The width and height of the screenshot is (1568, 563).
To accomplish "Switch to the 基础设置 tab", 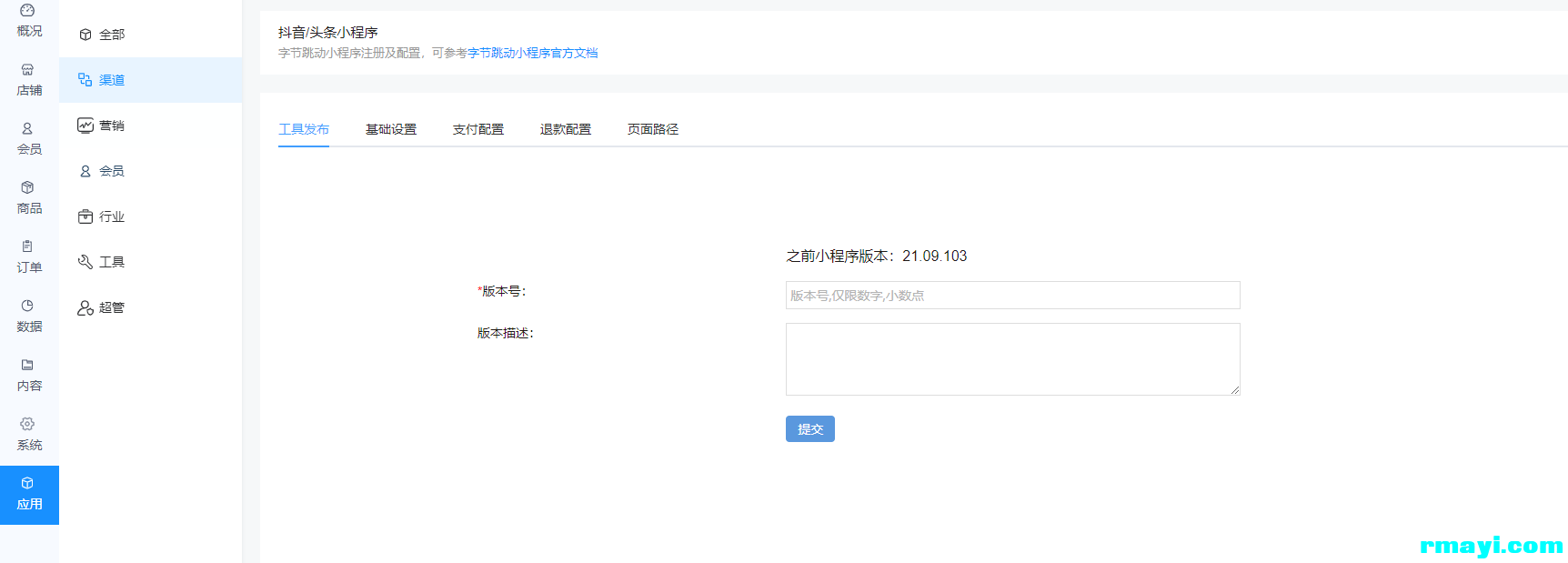I will (x=391, y=129).
